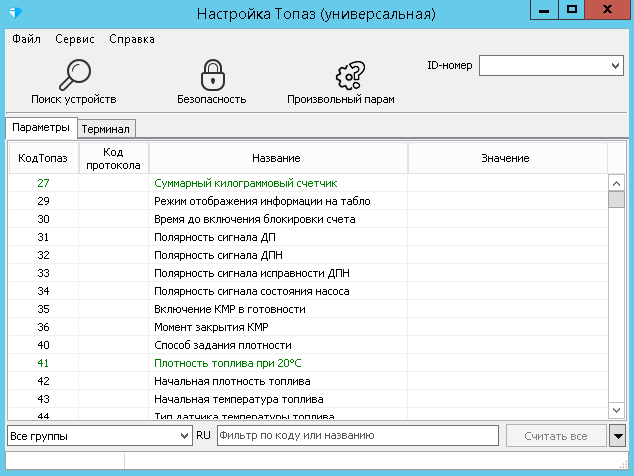Screen dimensions: 634x476
Task: Click code cell 31 in КодТопаз column
Action: (43, 237)
